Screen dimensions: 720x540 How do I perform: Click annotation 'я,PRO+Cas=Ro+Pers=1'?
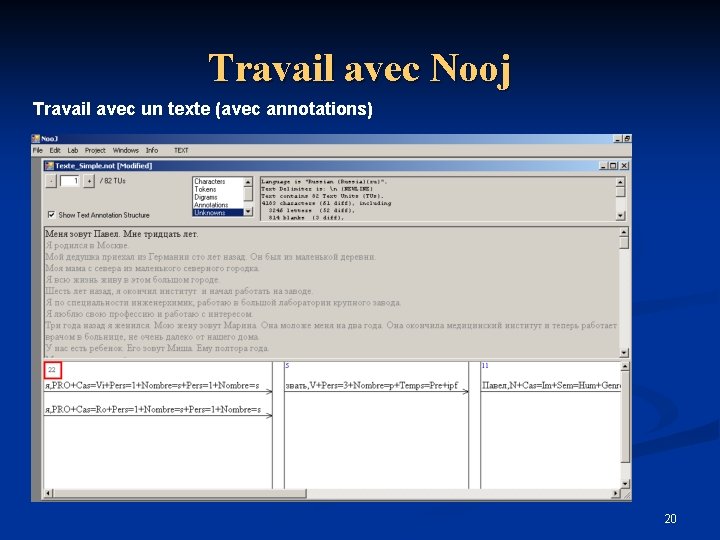153,409
